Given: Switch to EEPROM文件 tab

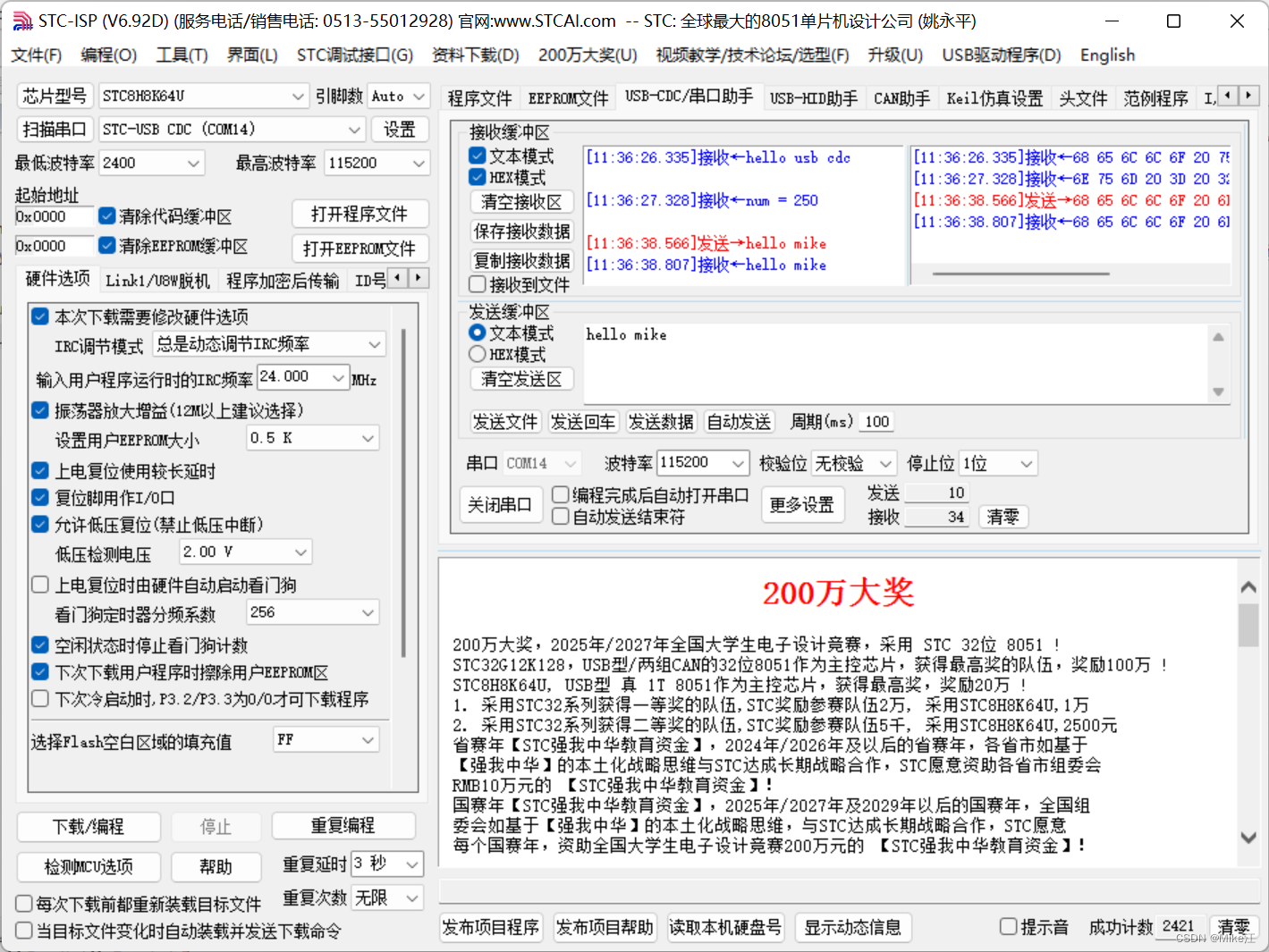Looking at the screenshot, I should (568, 98).
